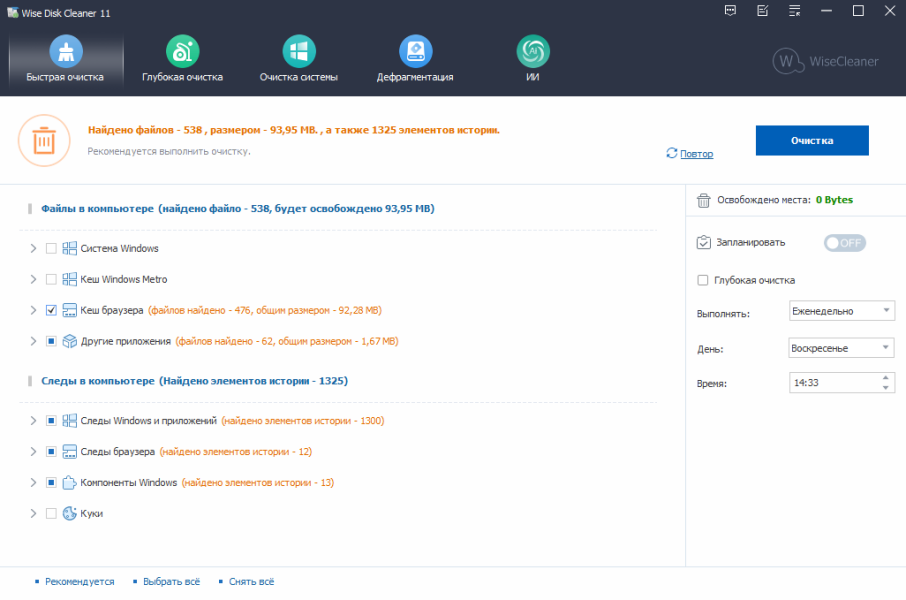
Task: Switch to Глубокая очистка tab
Action: (183, 60)
